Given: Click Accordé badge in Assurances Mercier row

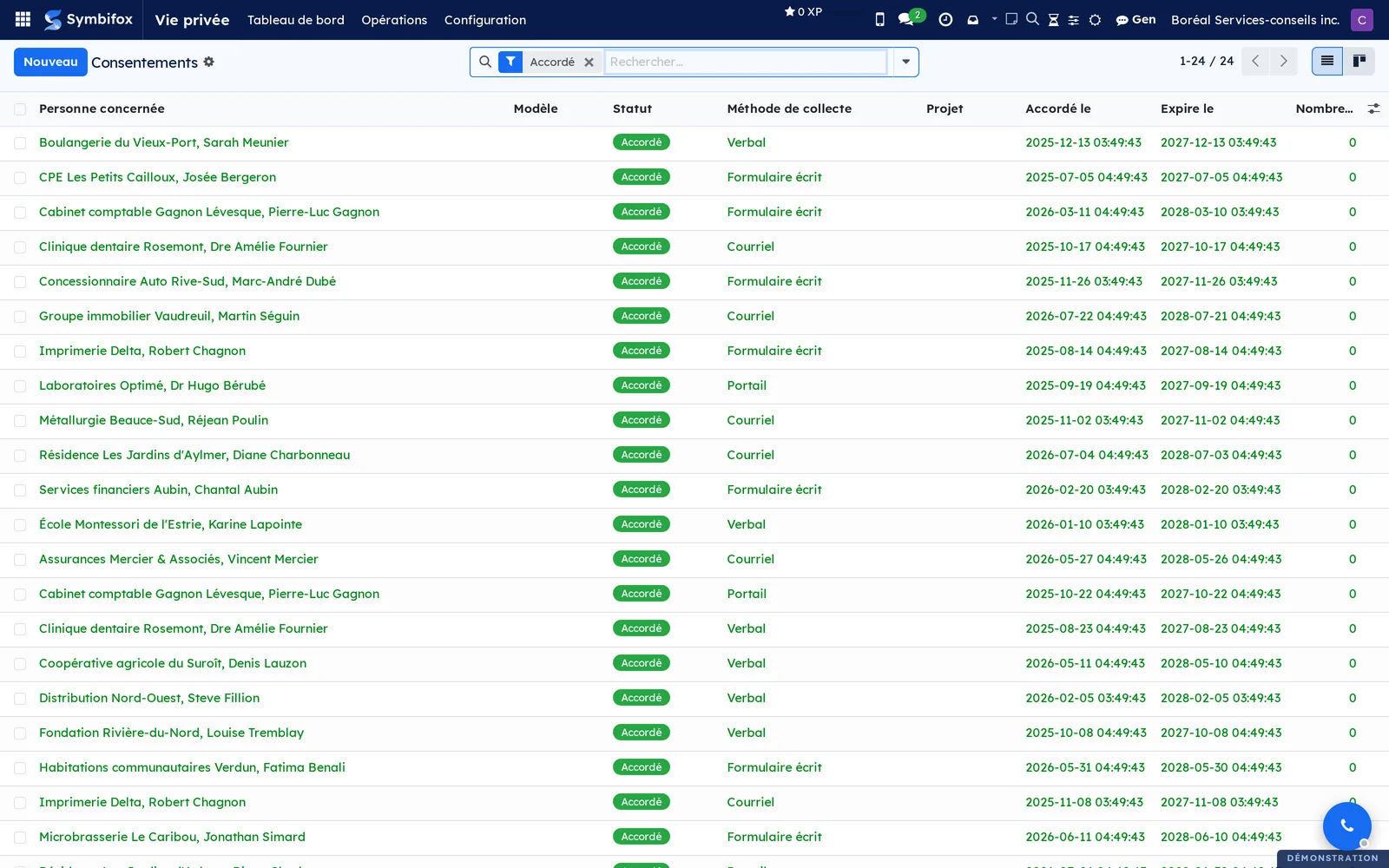Looking at the screenshot, I should coord(642,559).
